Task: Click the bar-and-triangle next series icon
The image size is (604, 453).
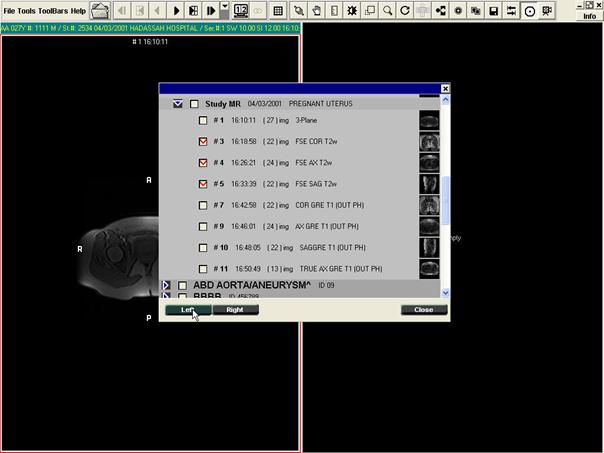Action: point(211,11)
